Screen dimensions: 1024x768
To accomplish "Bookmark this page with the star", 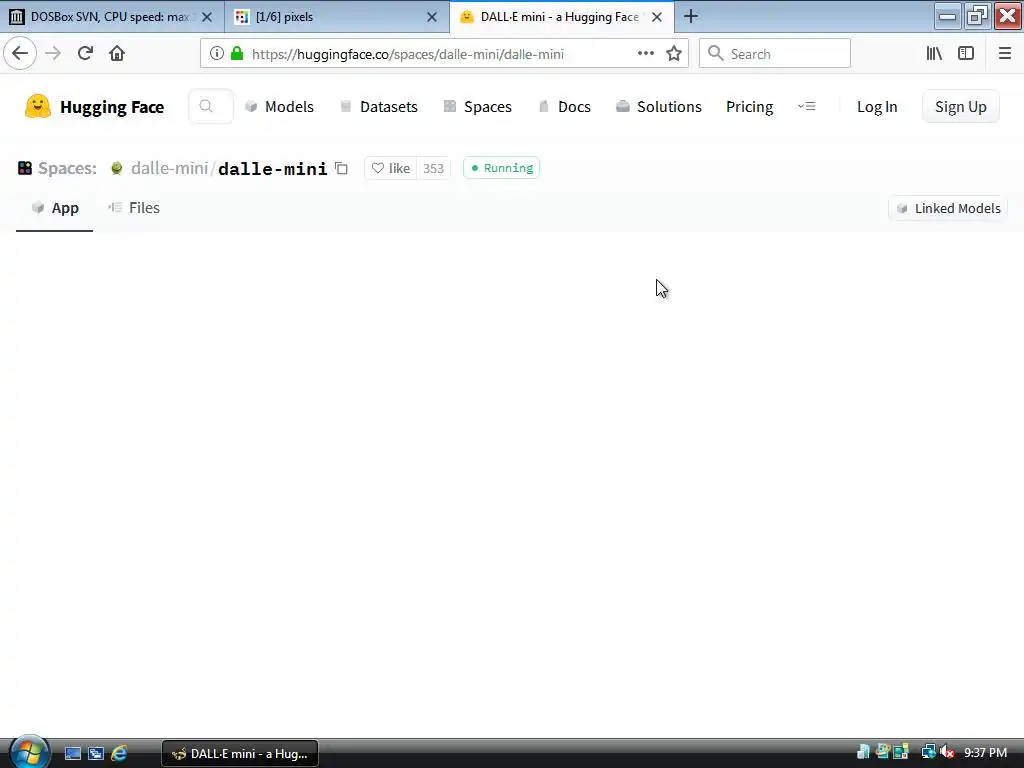I will [x=674, y=54].
